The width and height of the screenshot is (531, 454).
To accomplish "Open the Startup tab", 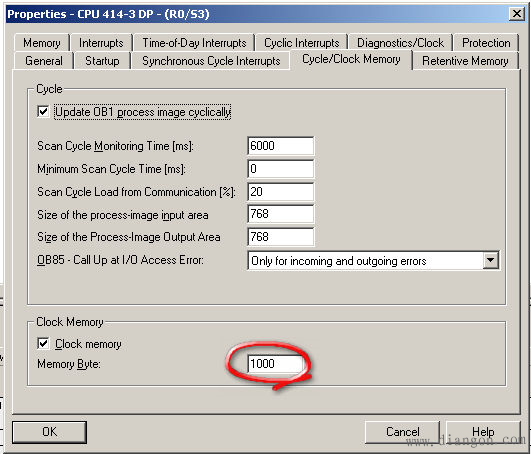I will (102, 61).
